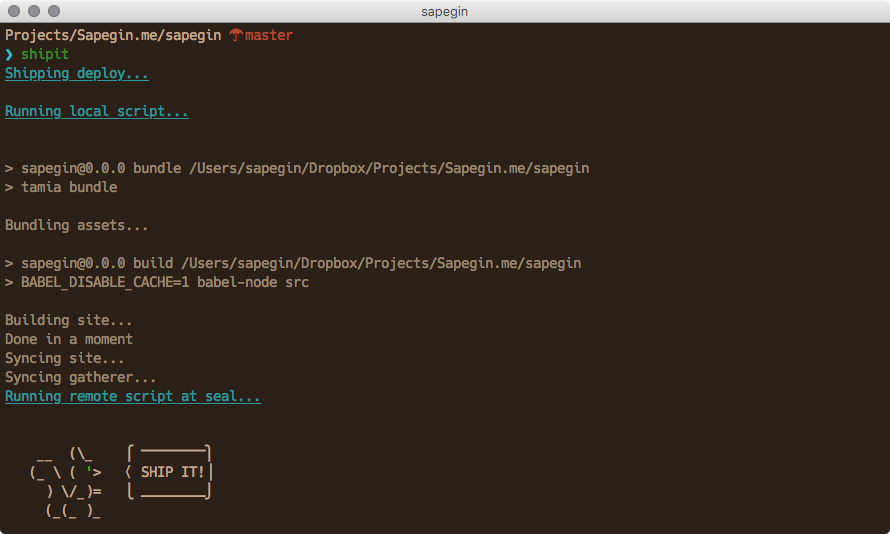Click the squirrel's green eye

pyautogui.click(x=90, y=469)
